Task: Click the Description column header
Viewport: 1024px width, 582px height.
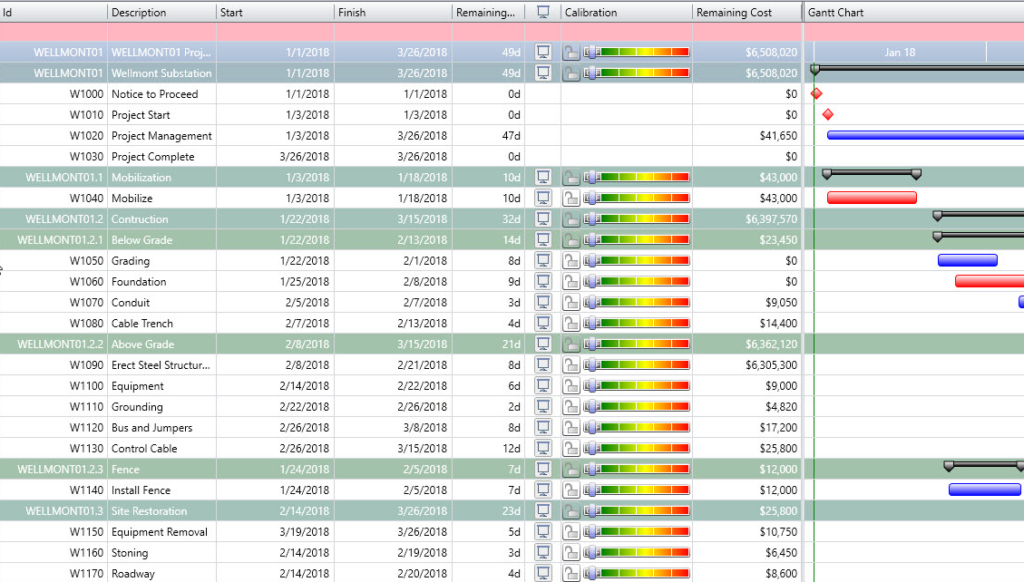Action: coord(140,12)
